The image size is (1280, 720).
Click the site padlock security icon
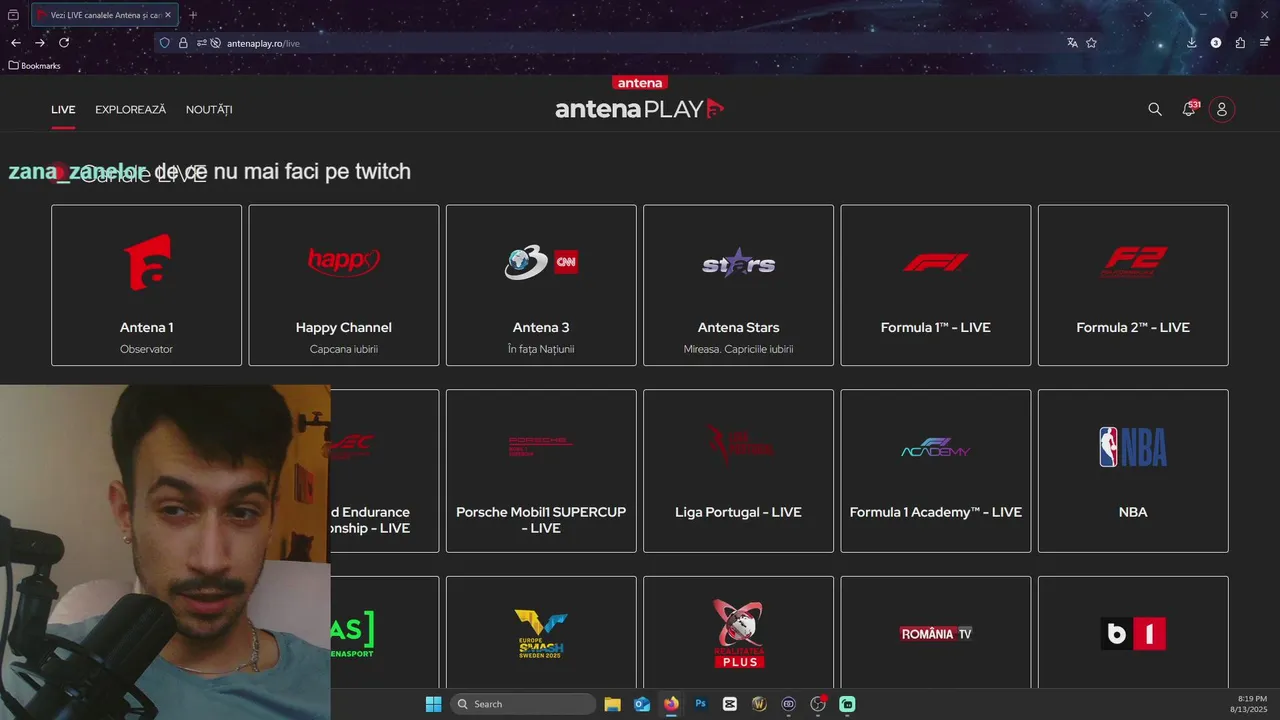click(183, 43)
